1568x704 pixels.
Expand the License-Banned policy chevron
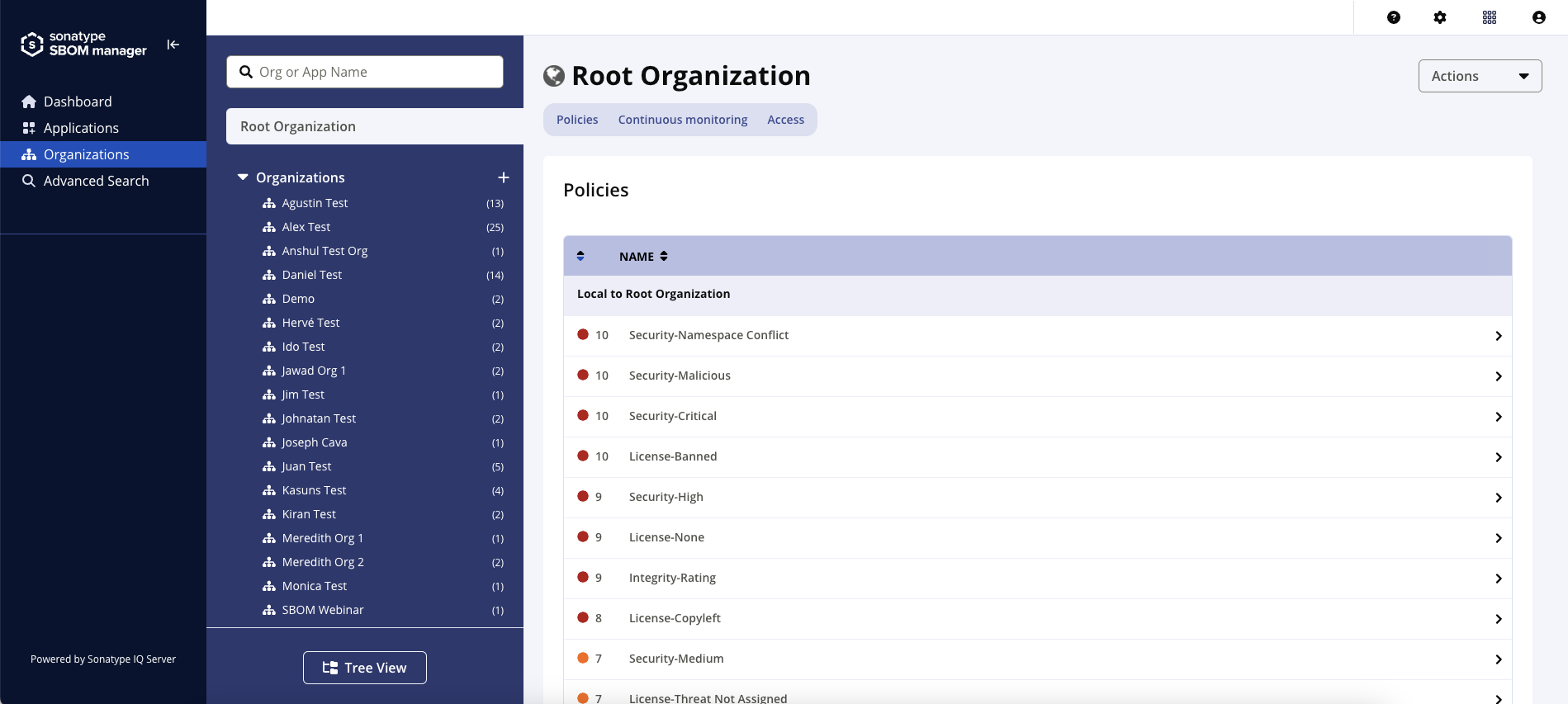1498,457
